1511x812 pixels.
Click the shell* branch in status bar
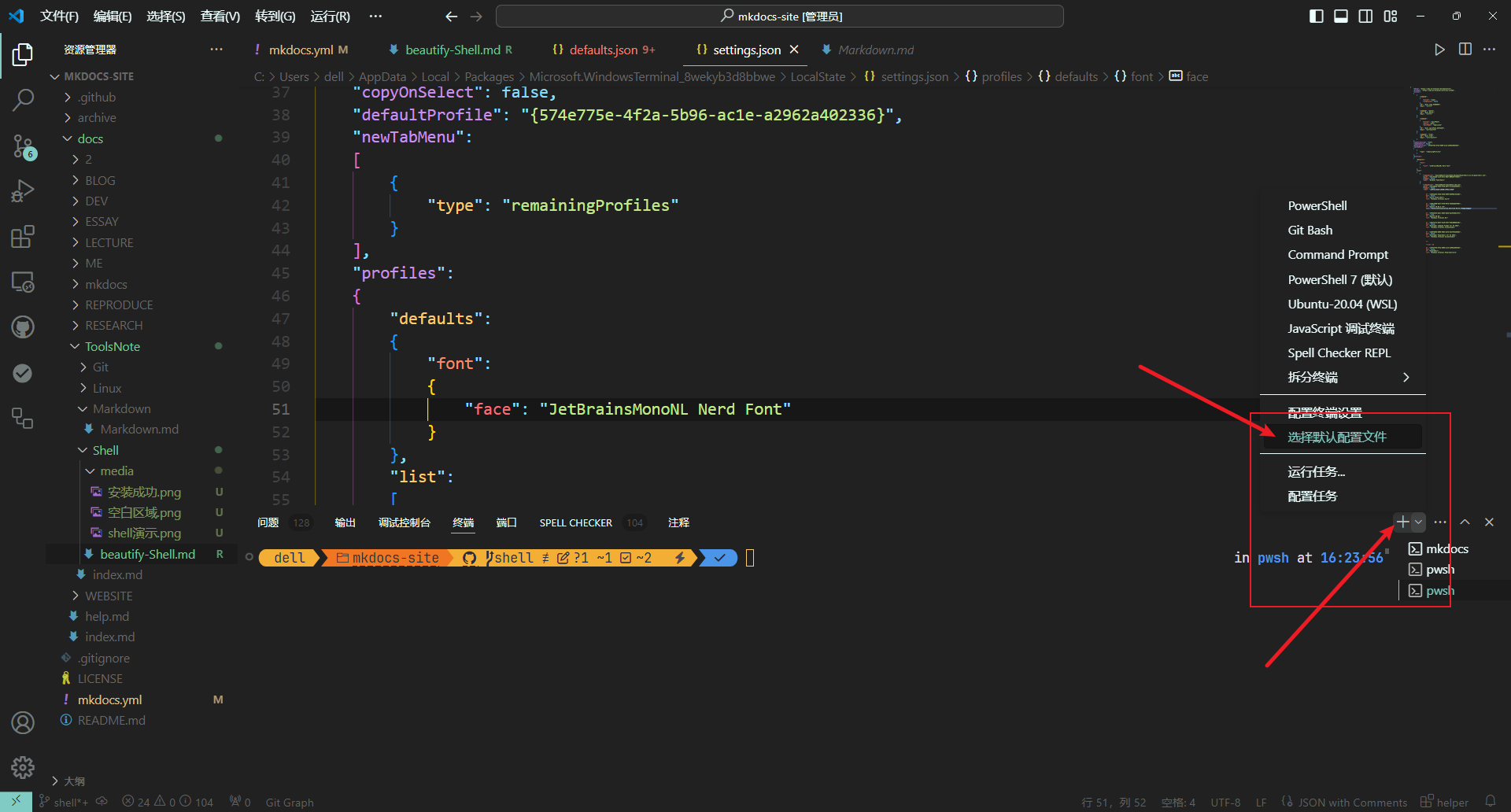click(x=64, y=802)
